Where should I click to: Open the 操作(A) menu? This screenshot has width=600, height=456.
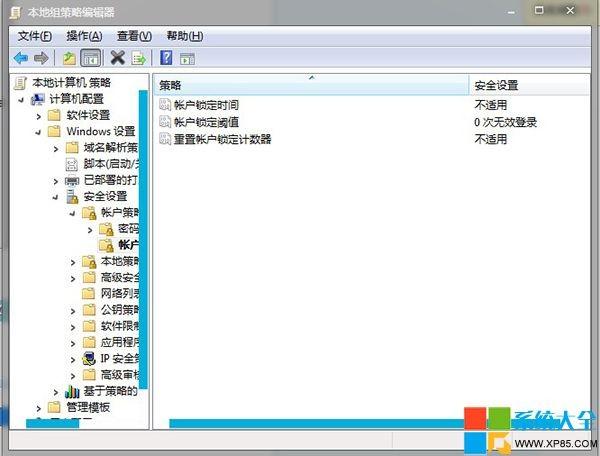pos(84,36)
